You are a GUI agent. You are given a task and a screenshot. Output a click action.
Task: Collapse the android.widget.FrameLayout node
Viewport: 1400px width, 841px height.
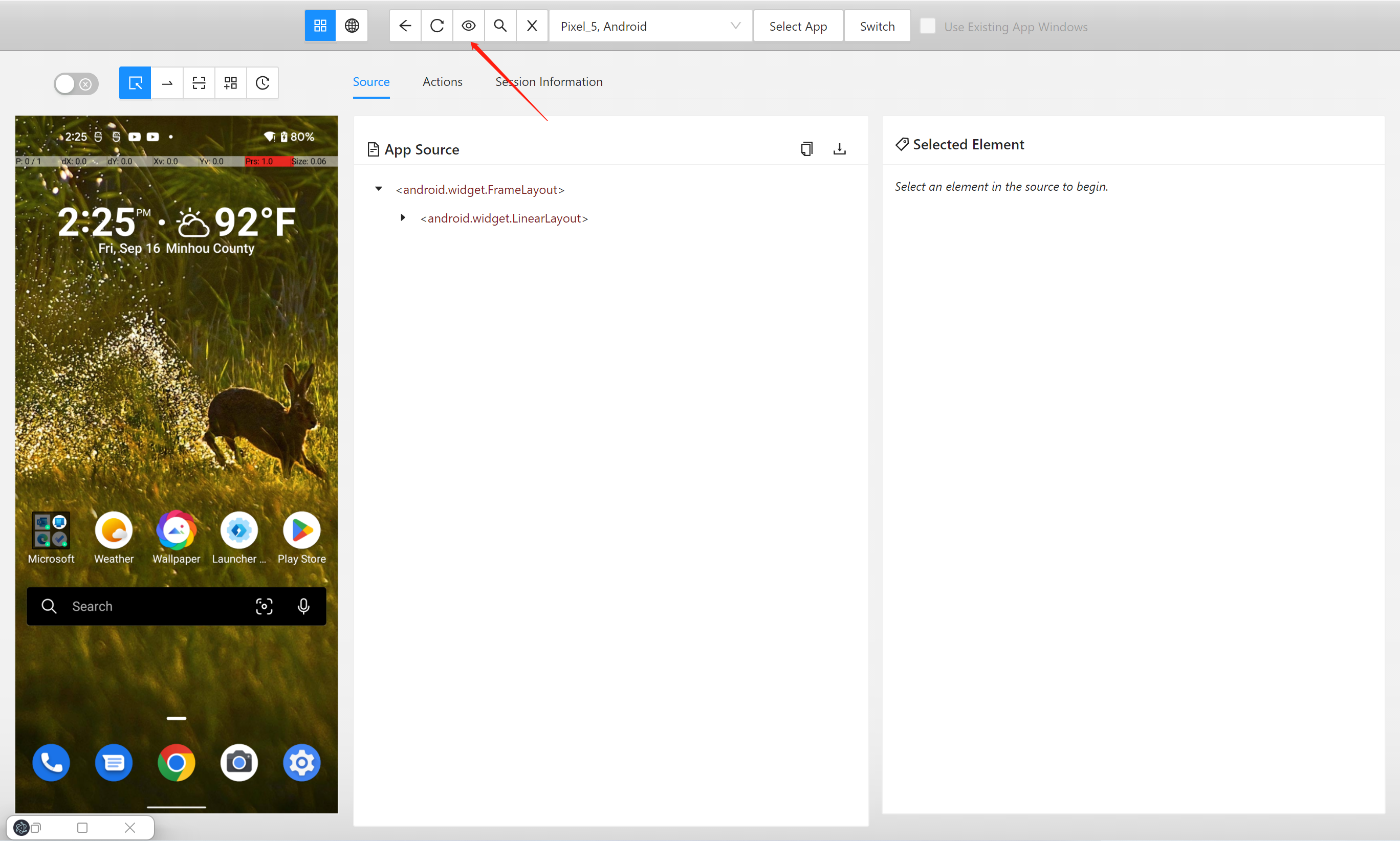[x=379, y=189]
